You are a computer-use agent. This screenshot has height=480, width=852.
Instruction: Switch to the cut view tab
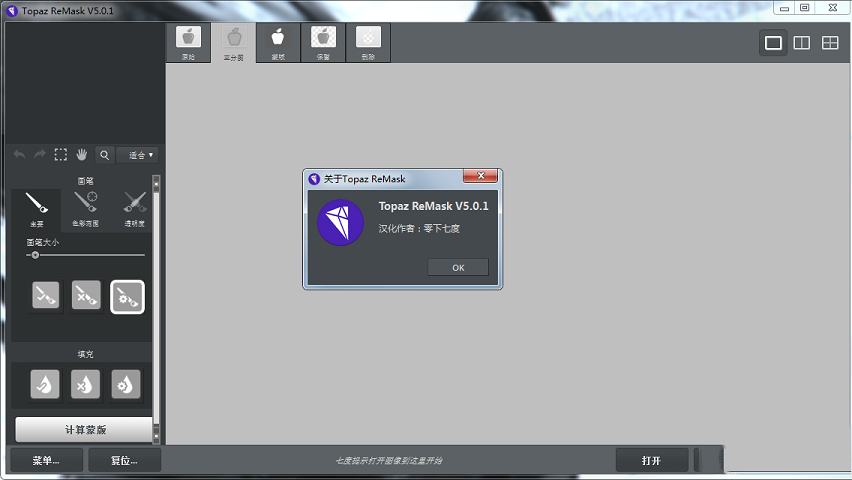(x=368, y=43)
